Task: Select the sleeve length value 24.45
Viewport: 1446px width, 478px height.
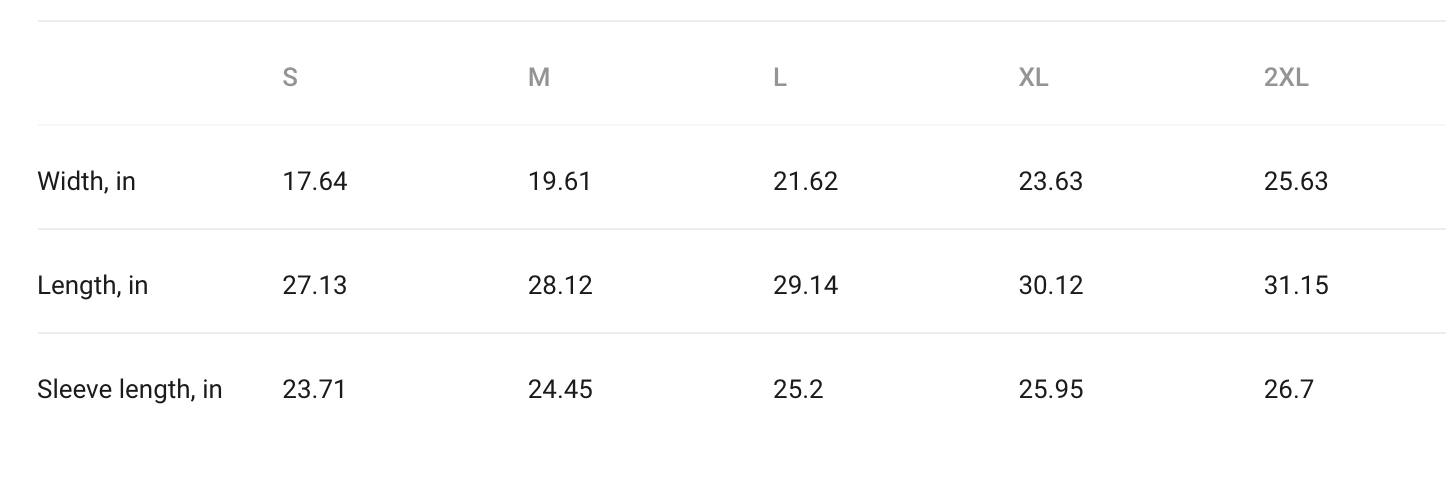Action: [x=560, y=389]
